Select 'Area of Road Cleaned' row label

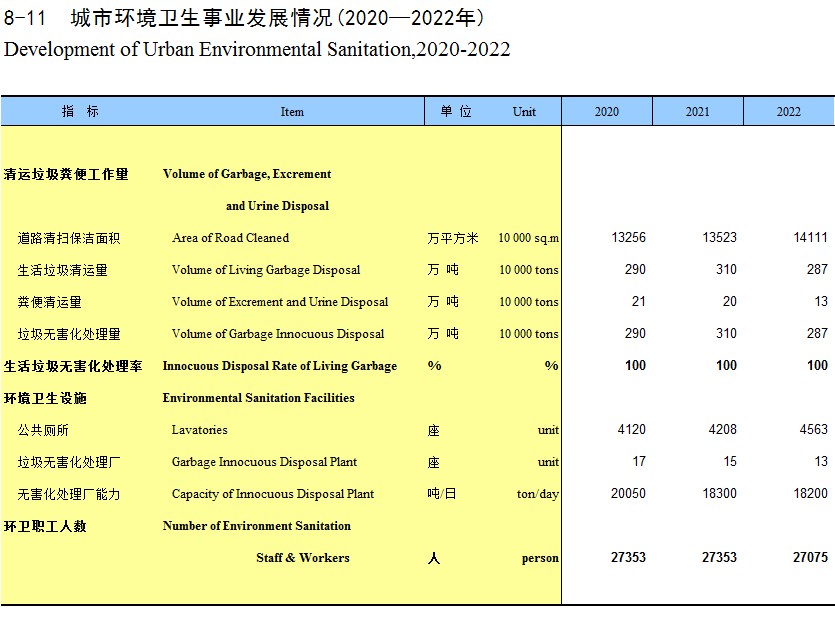coord(231,238)
